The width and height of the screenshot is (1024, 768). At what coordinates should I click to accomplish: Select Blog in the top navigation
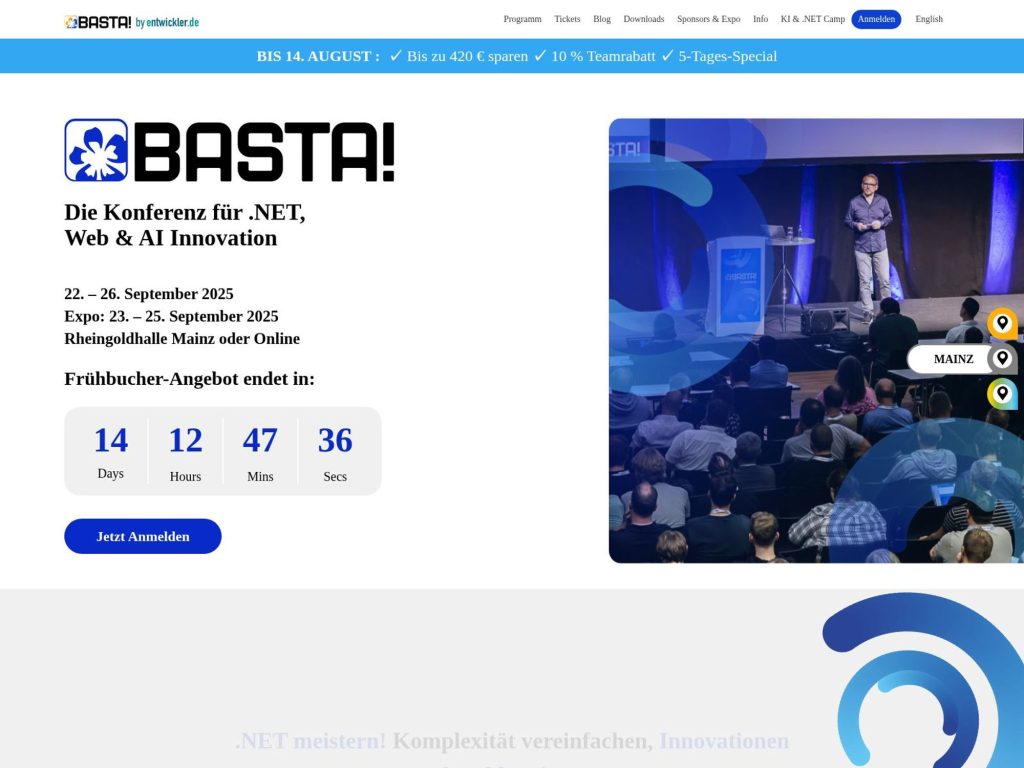(x=601, y=19)
